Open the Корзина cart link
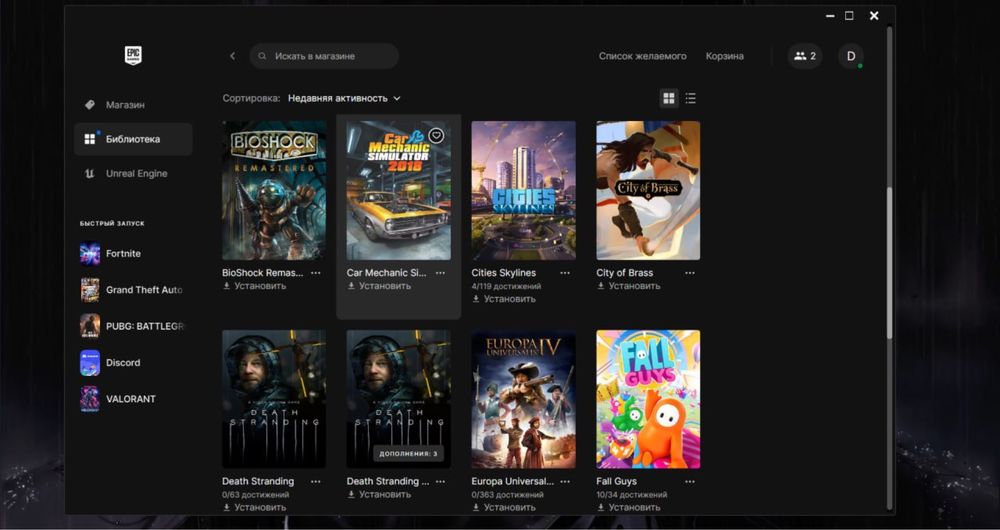The image size is (1000, 530). point(724,56)
